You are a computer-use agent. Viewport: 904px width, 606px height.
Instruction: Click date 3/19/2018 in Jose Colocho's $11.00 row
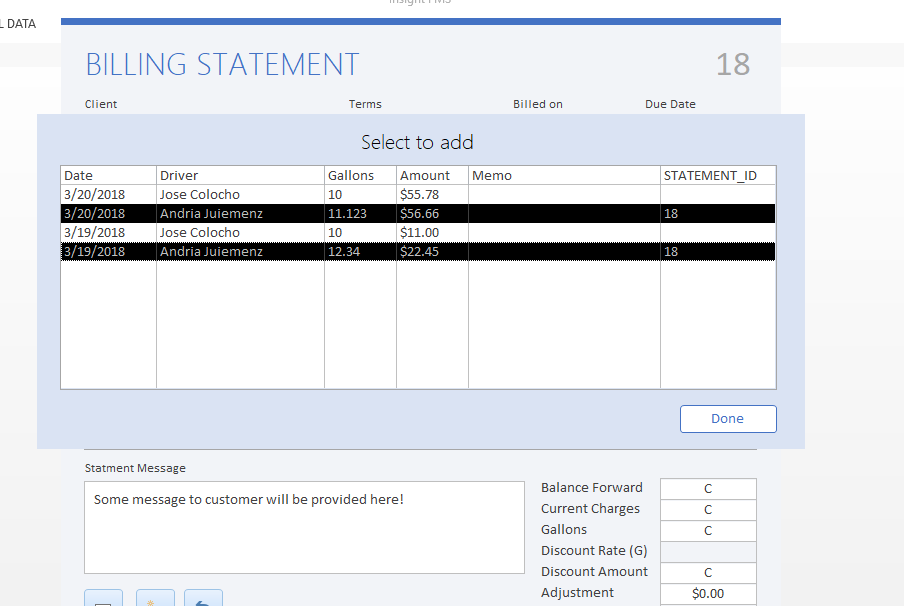click(x=108, y=232)
